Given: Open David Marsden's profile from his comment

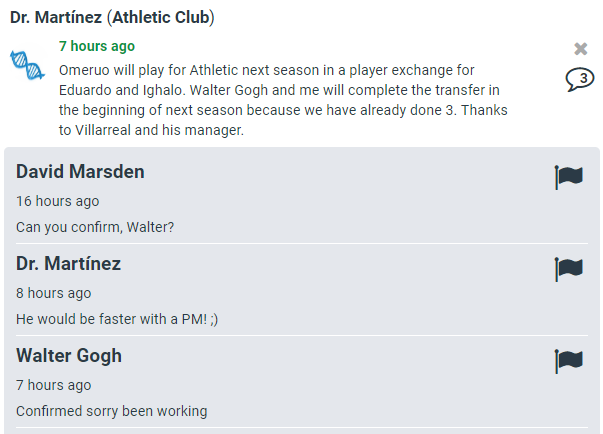Looking at the screenshot, I should (80, 172).
